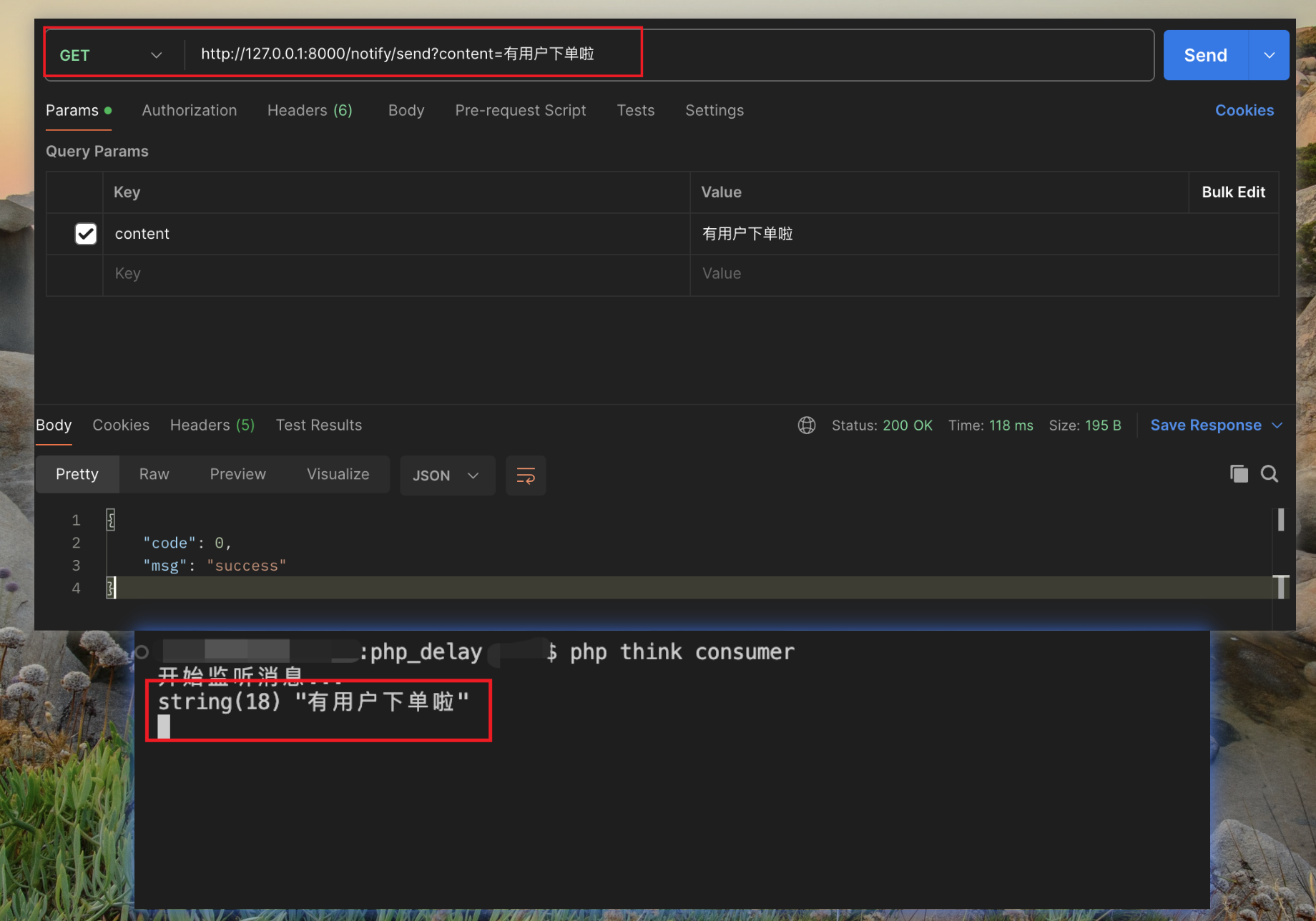Switch to Raw response view
Image resolution: width=1316 pixels, height=921 pixels.
point(154,474)
